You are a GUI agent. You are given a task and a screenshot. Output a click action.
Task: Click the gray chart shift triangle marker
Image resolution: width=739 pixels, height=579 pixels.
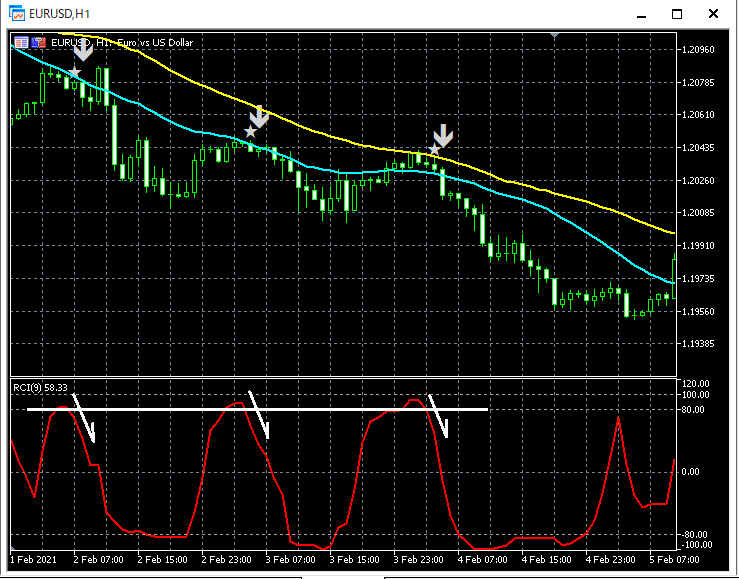[554, 35]
